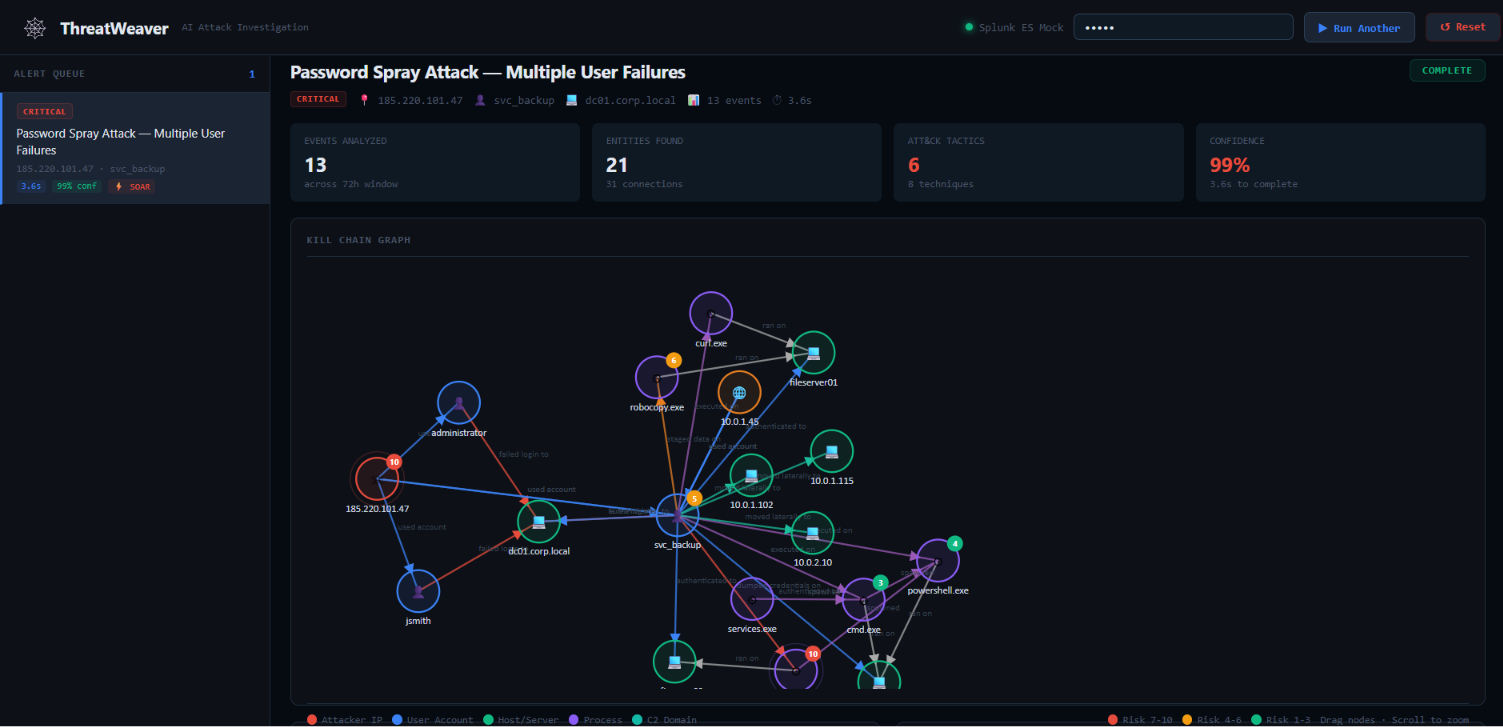Click the Entities Found stat card
Screen dimensions: 1503x727
click(x=737, y=162)
